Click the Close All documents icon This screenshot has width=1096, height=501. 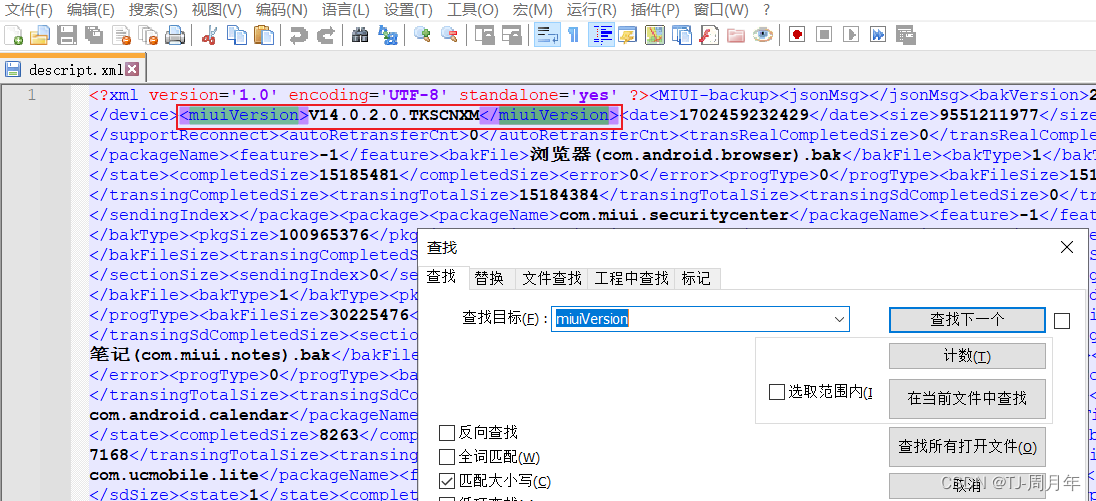click(148, 34)
